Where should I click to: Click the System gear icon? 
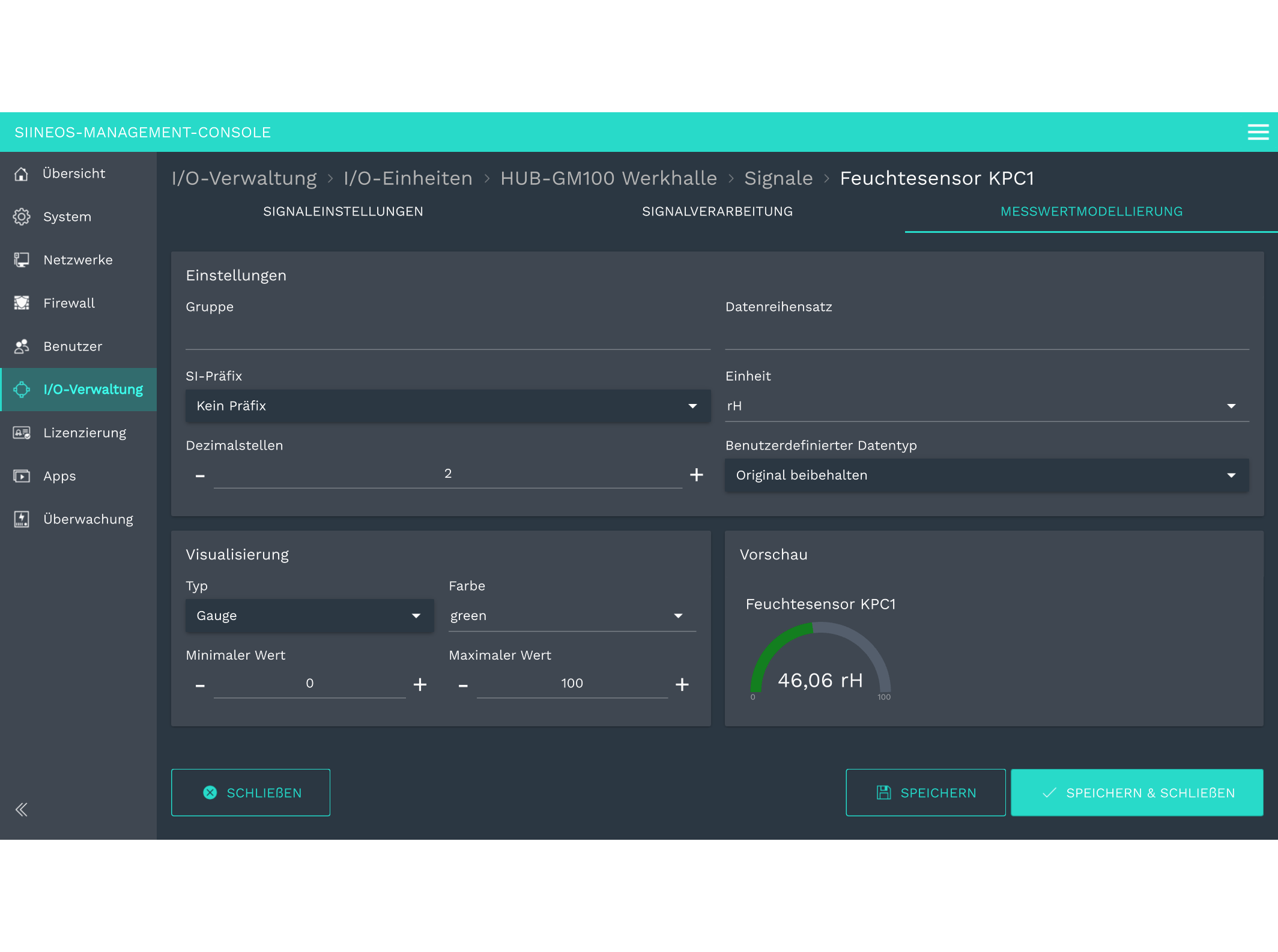click(22, 217)
